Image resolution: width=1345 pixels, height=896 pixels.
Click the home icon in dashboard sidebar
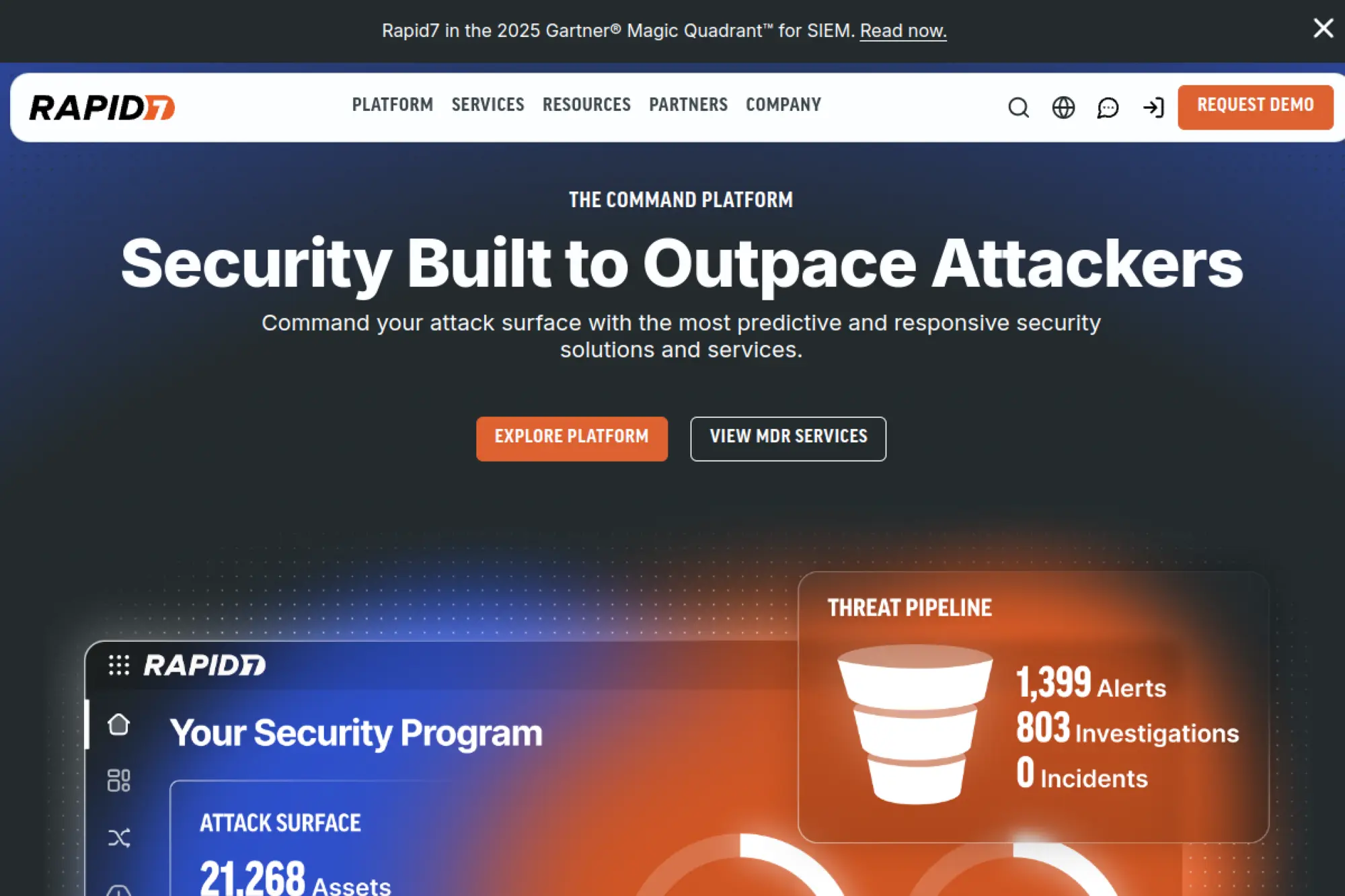pos(119,725)
